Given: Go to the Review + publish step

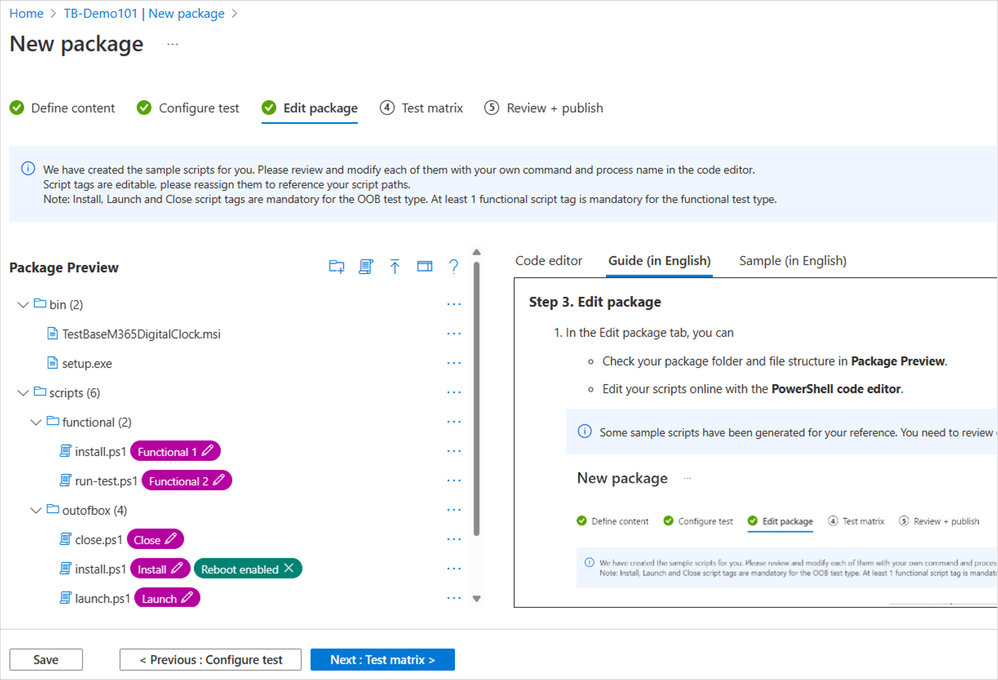Looking at the screenshot, I should (544, 108).
